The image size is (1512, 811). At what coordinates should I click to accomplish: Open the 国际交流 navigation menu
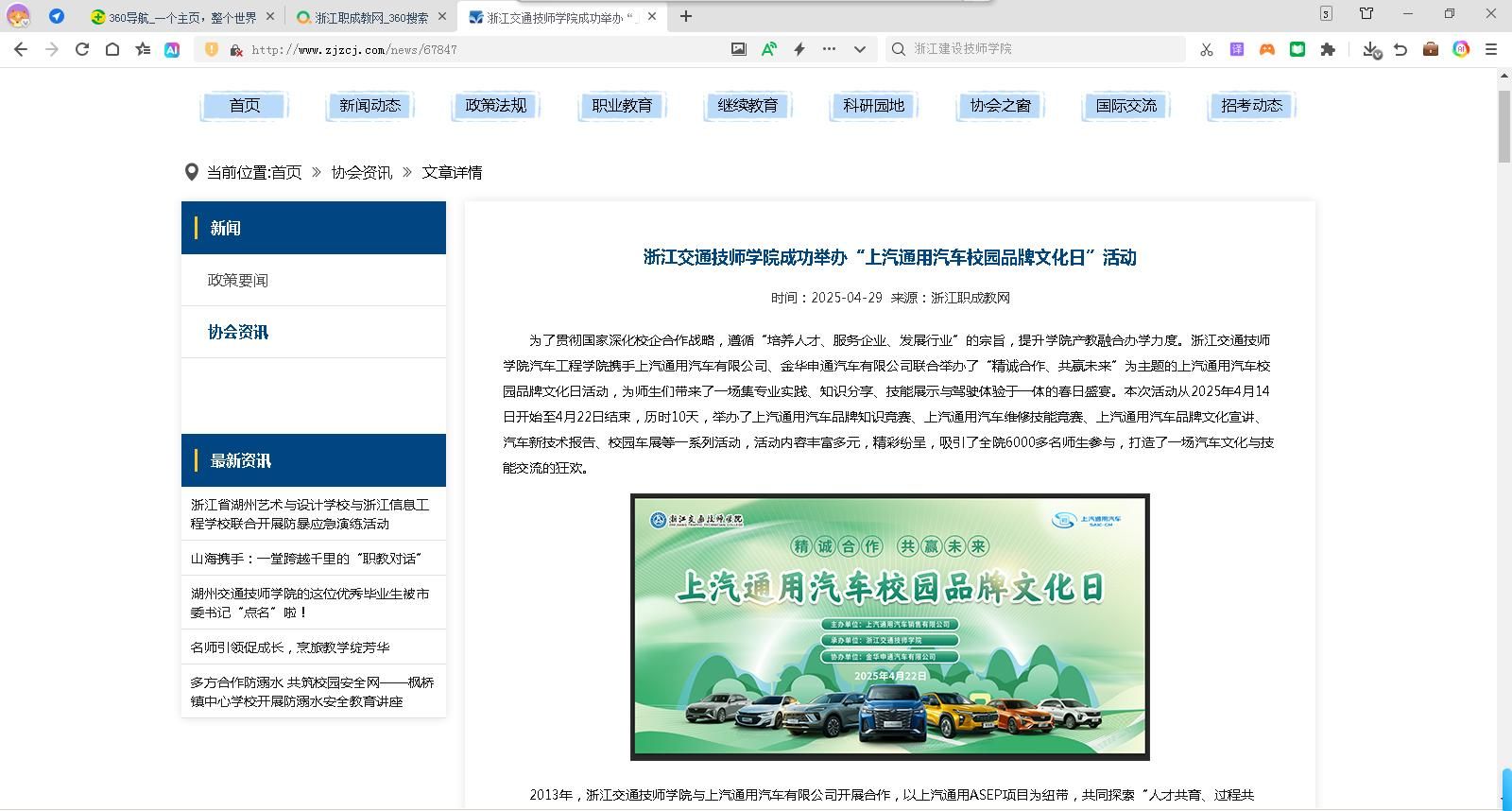click(x=1126, y=106)
